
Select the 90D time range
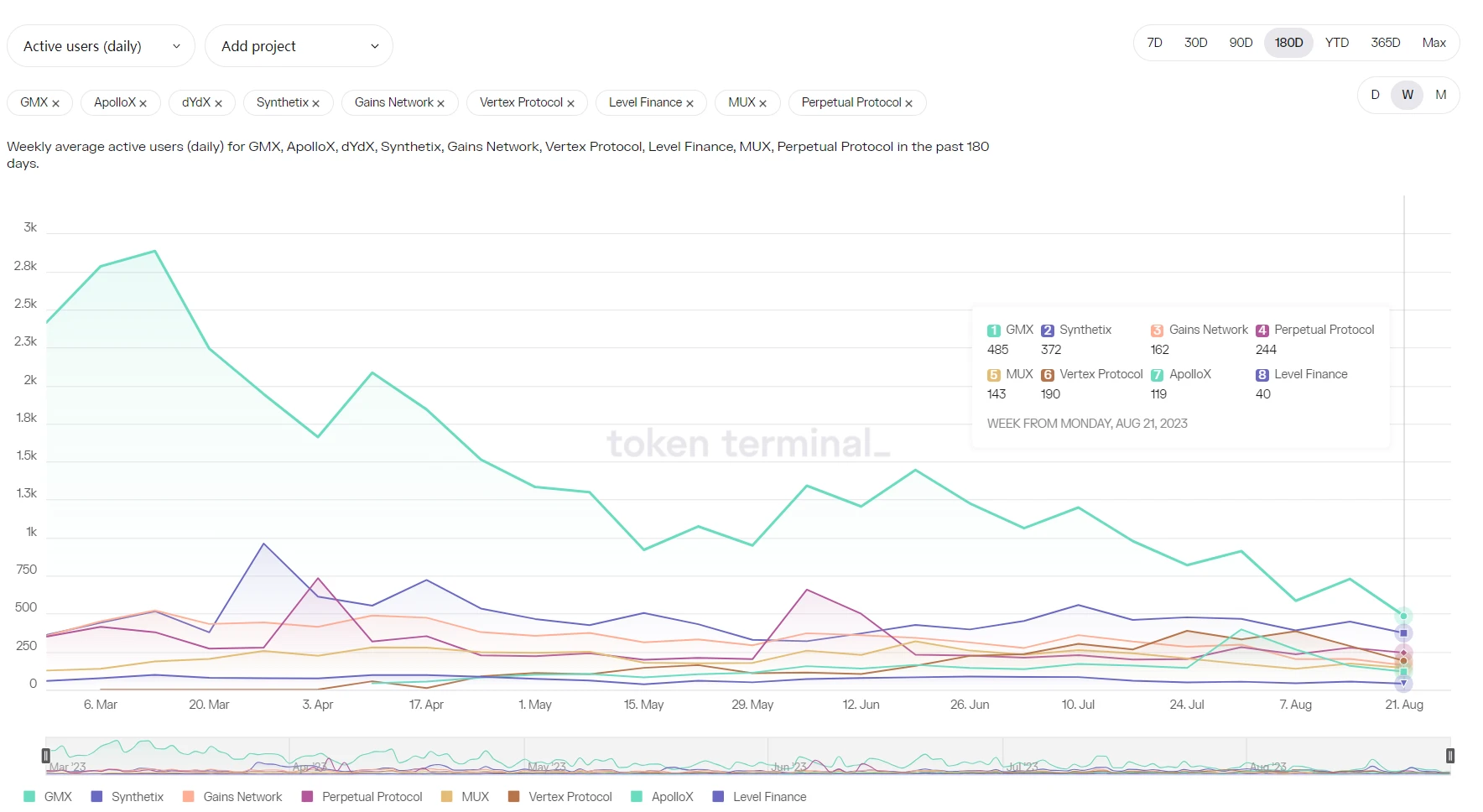coord(1241,43)
